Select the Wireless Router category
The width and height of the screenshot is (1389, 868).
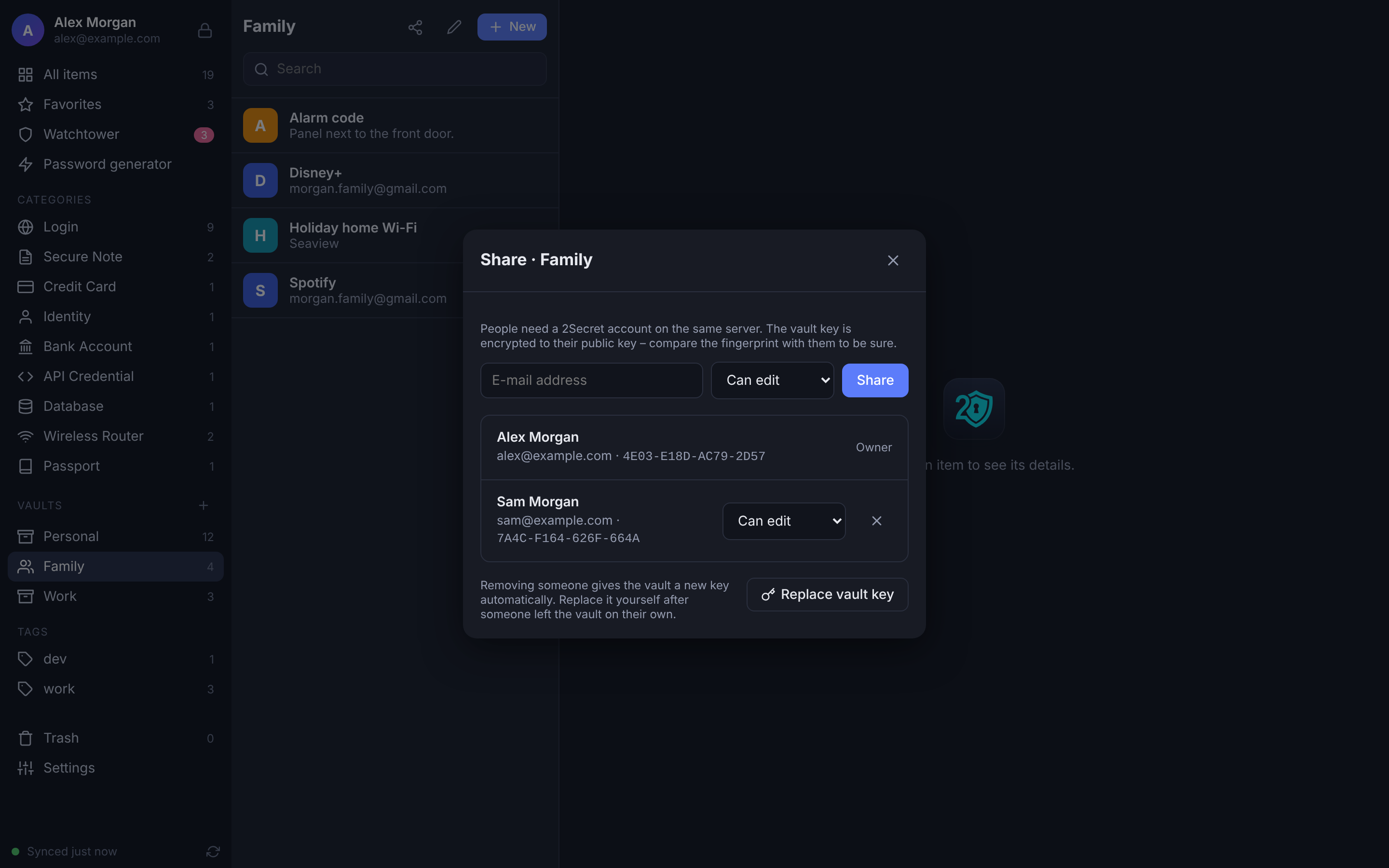click(x=115, y=436)
